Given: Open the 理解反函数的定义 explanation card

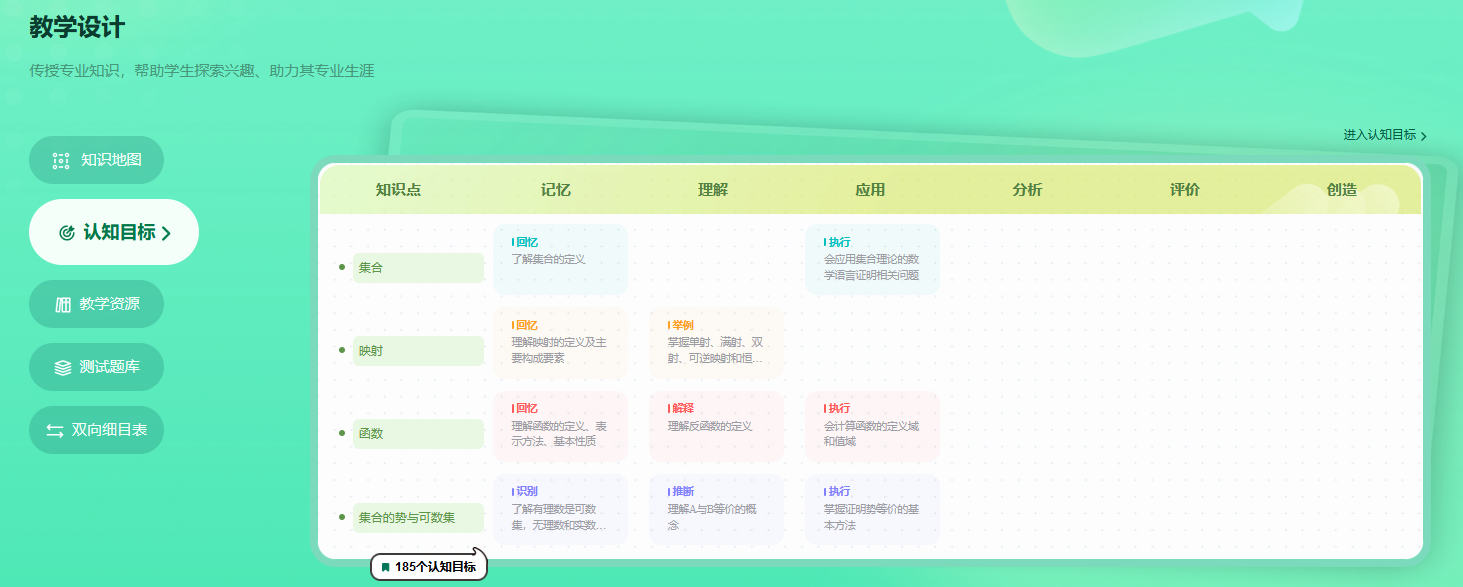Looking at the screenshot, I should point(716,426).
